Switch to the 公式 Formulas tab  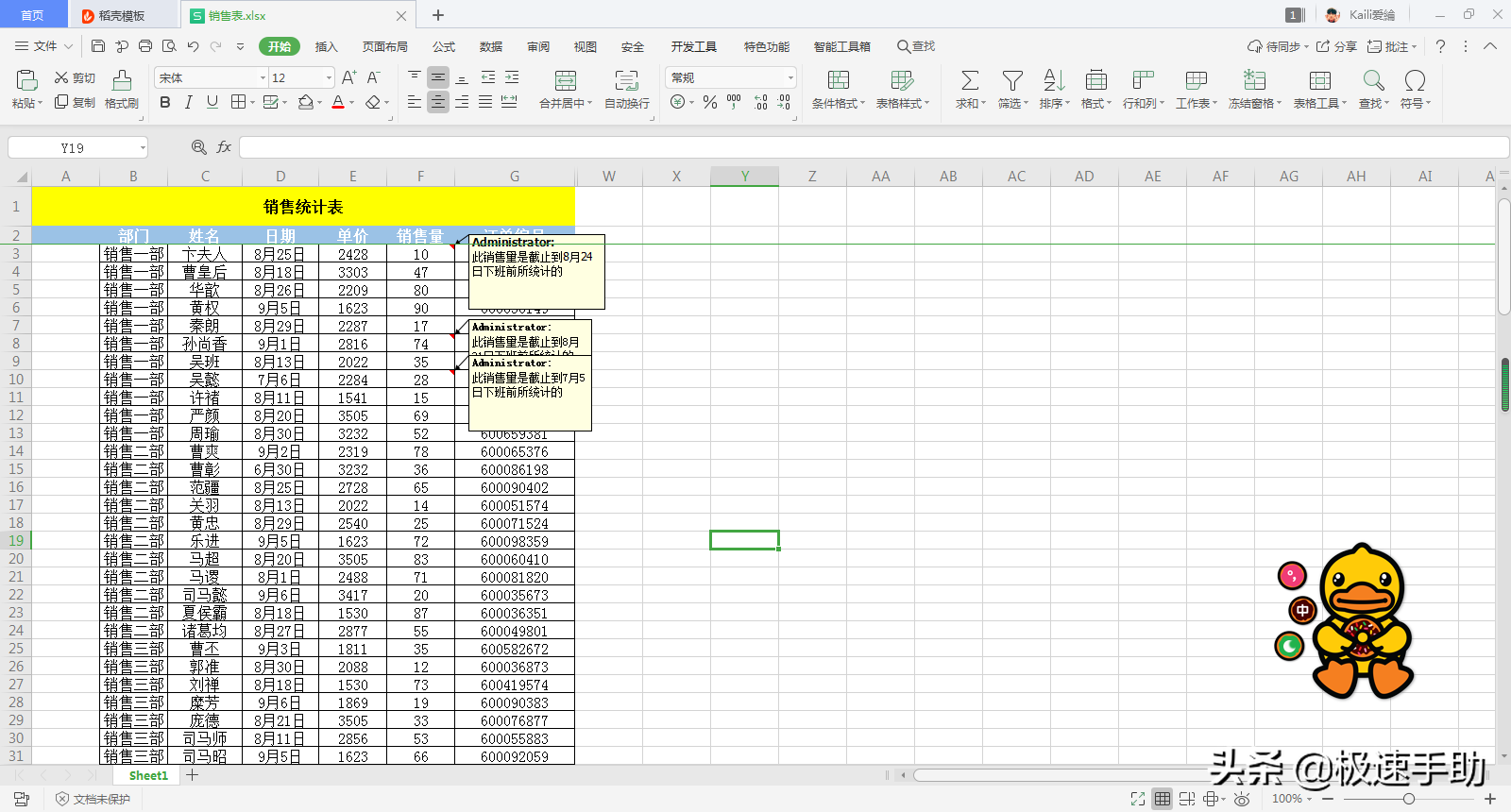point(444,46)
